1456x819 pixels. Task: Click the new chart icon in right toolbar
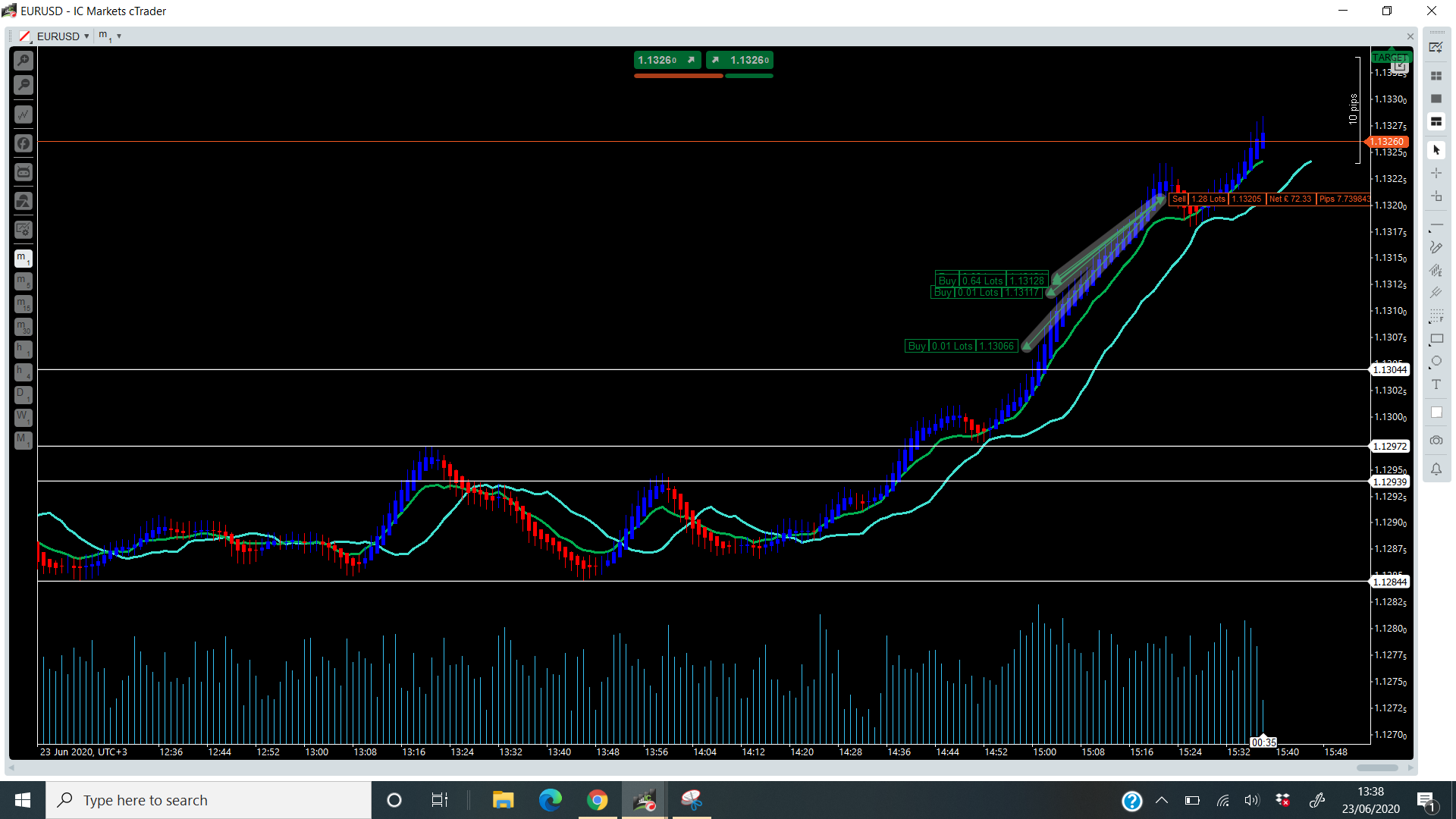(1436, 47)
